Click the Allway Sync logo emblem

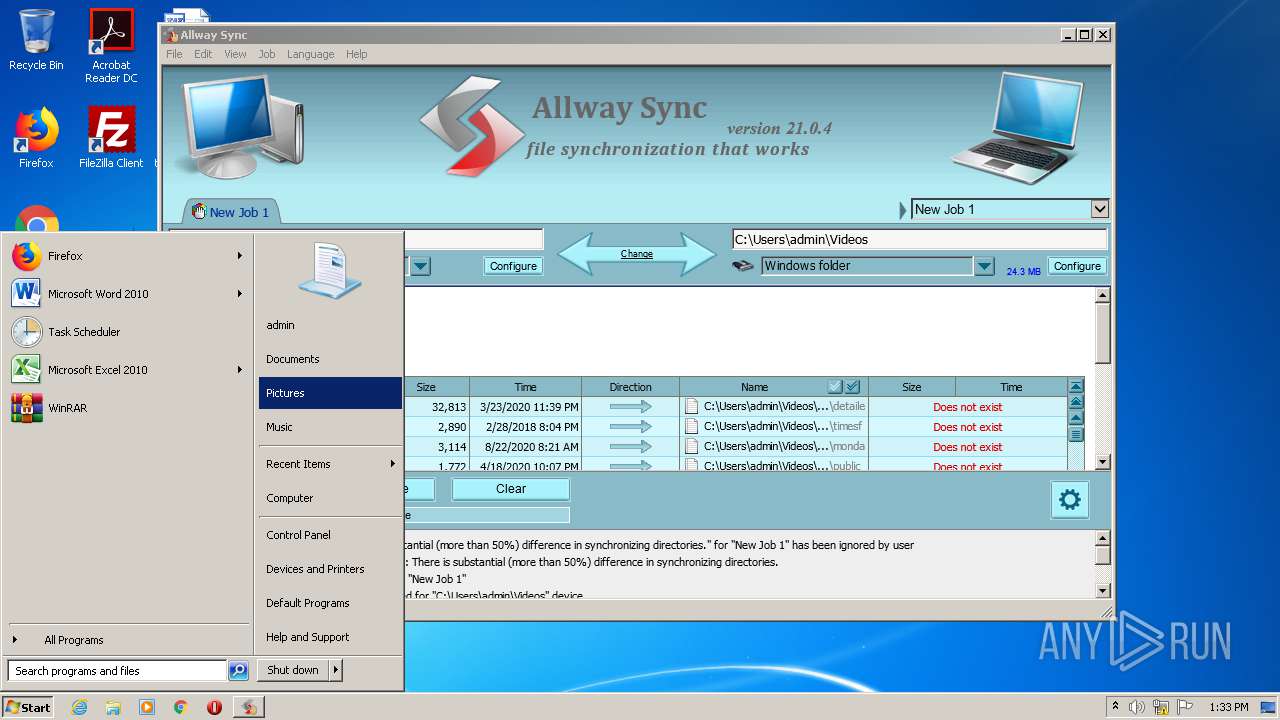pos(471,126)
